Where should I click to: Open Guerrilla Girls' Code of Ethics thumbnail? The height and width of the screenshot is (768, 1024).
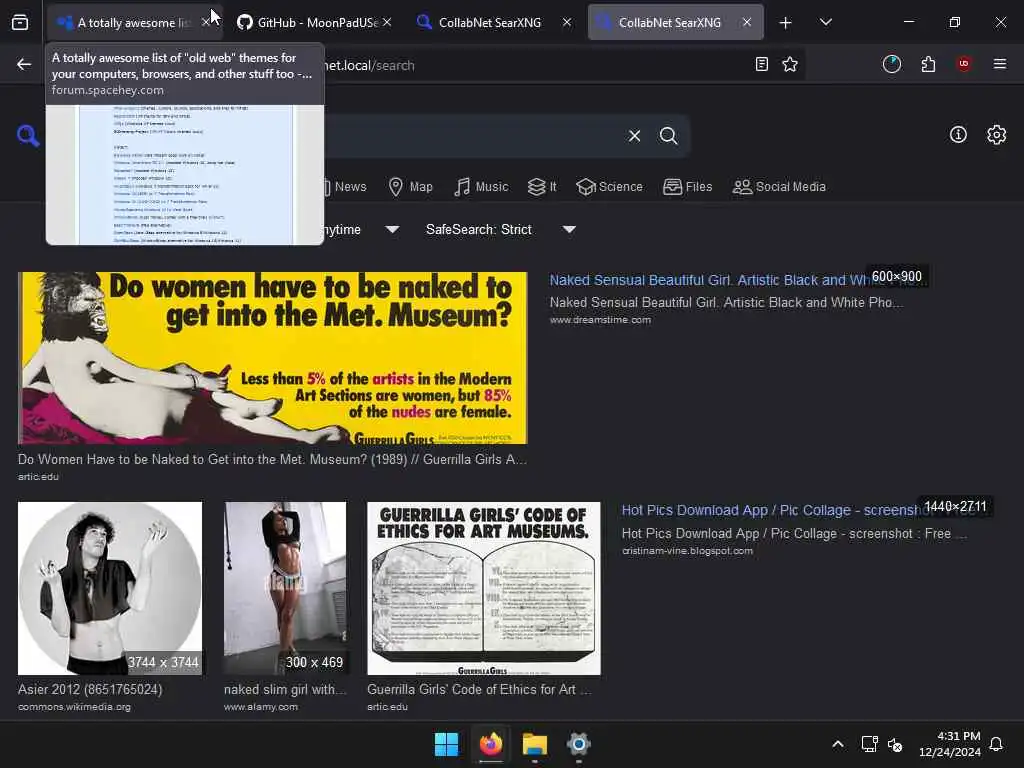coord(483,588)
